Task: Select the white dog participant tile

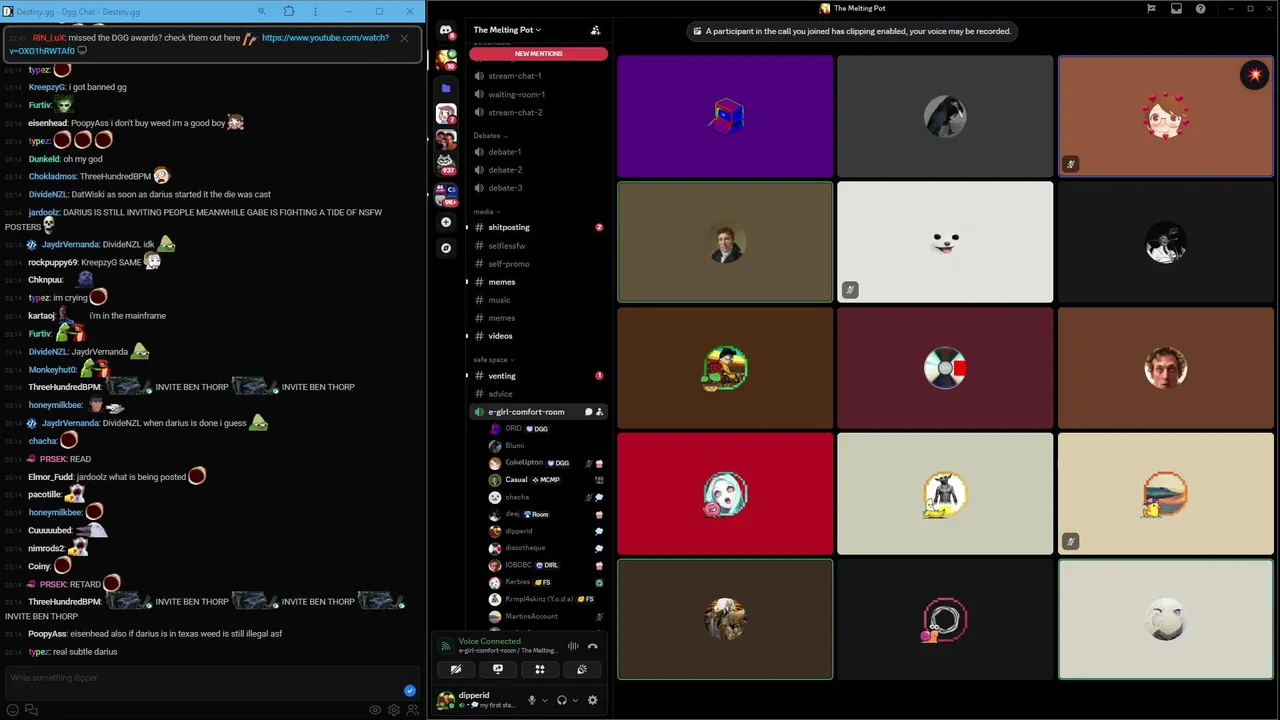Action: [945, 242]
